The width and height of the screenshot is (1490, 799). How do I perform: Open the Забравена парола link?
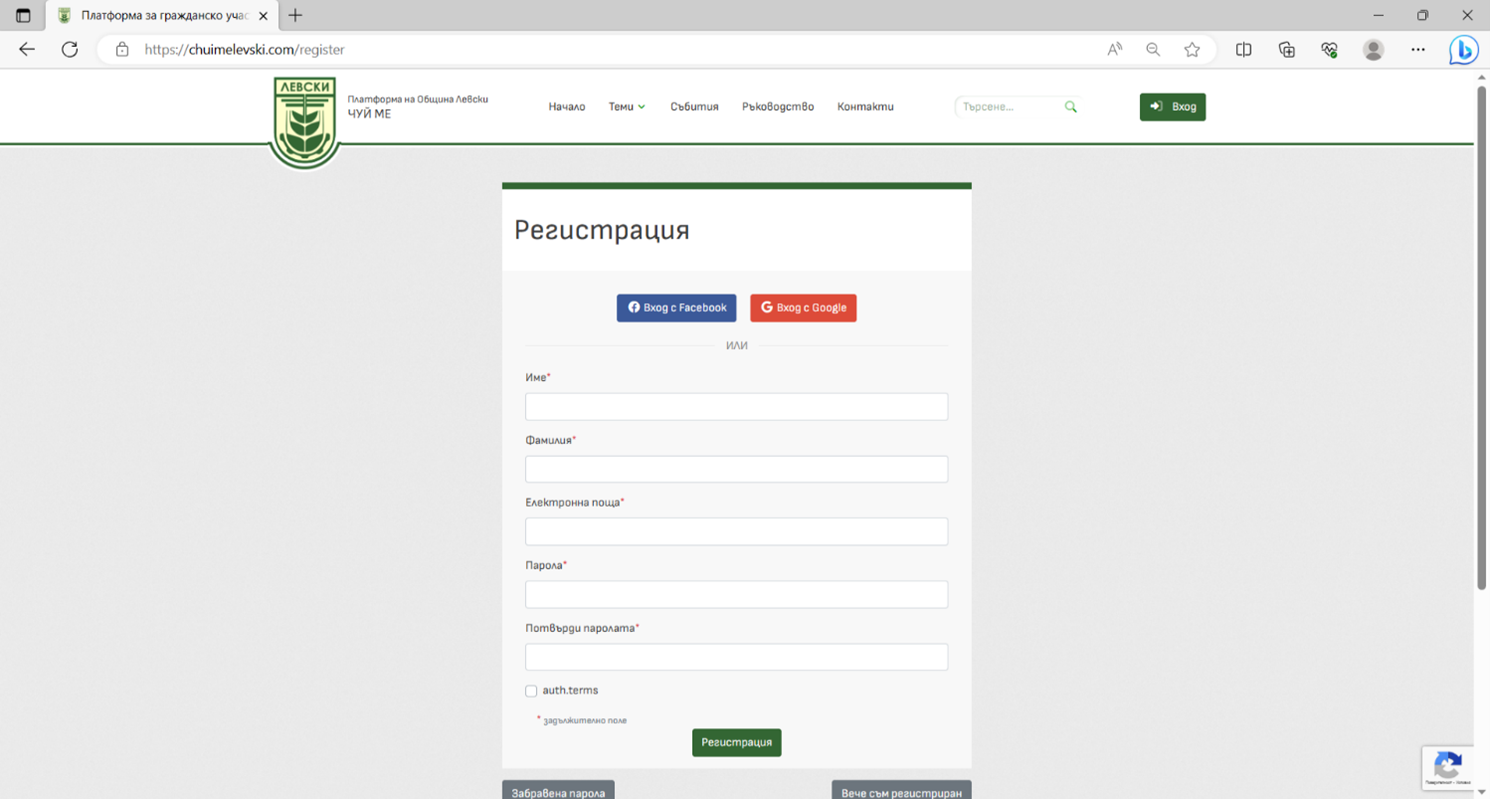coord(558,791)
